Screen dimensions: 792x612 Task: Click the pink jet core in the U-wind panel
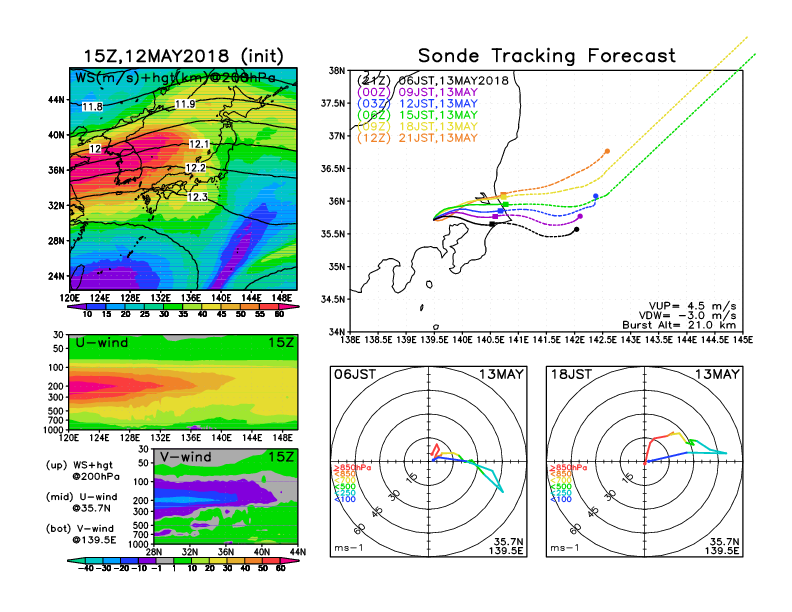coord(93,386)
